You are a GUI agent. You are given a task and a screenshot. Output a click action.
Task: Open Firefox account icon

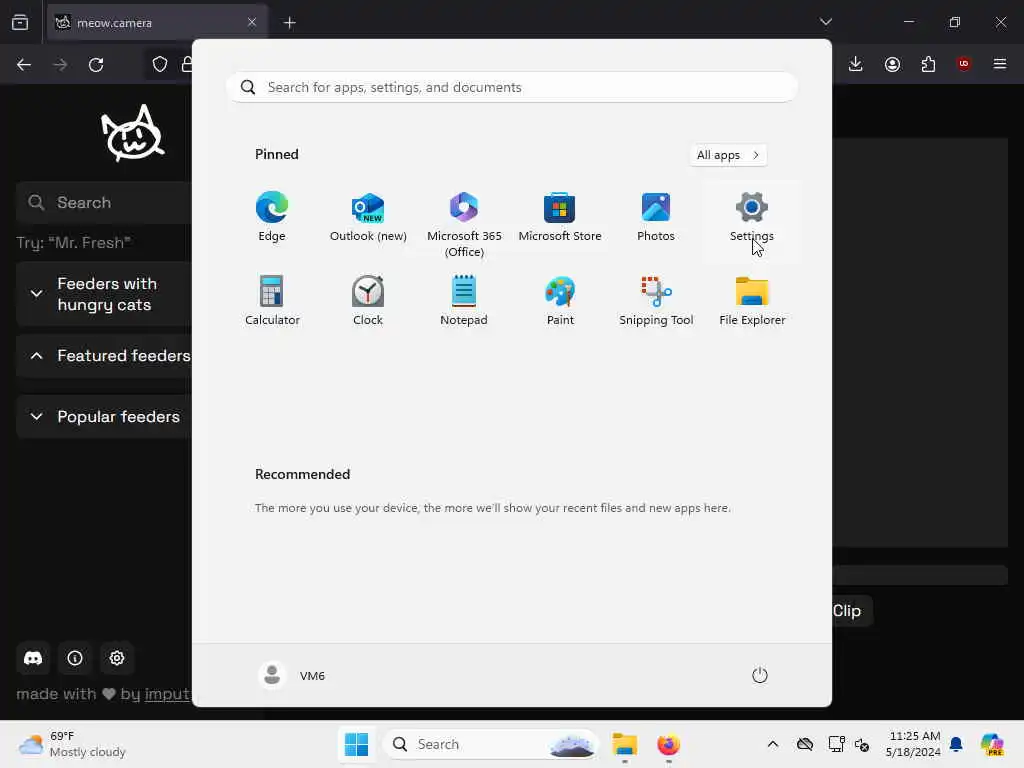pos(892,64)
